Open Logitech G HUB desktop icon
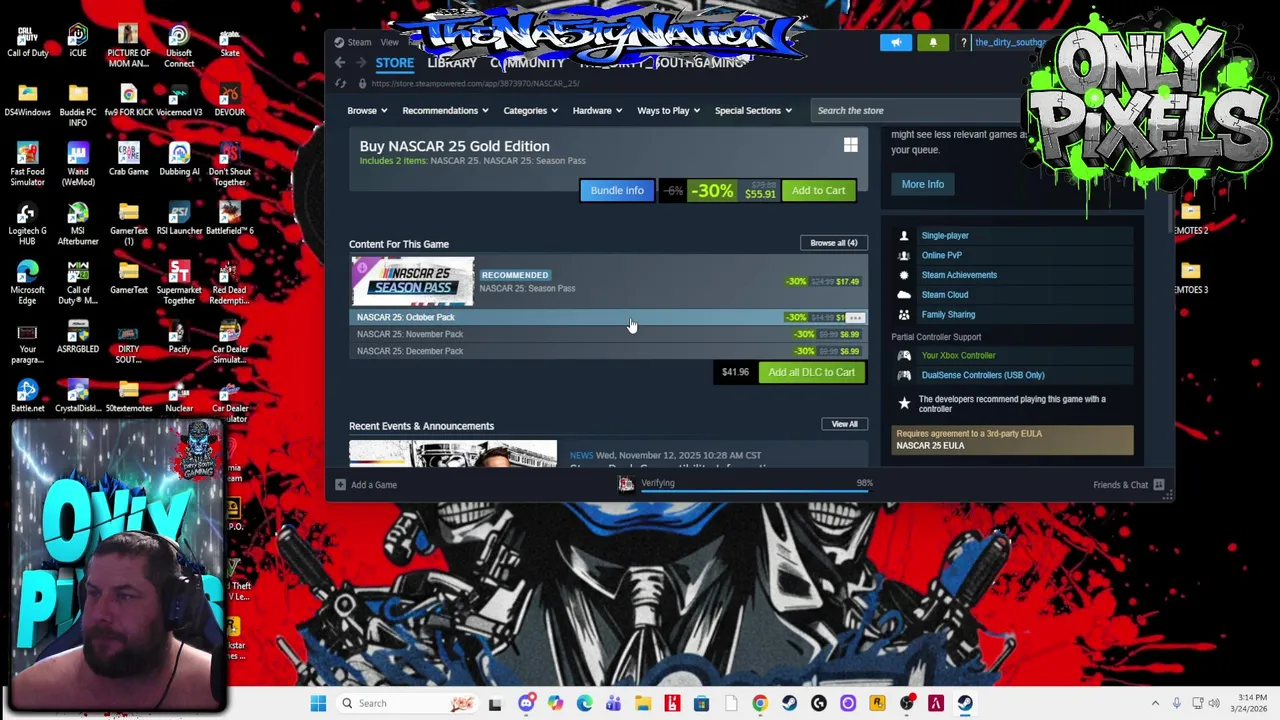1280x720 pixels. click(x=27, y=223)
